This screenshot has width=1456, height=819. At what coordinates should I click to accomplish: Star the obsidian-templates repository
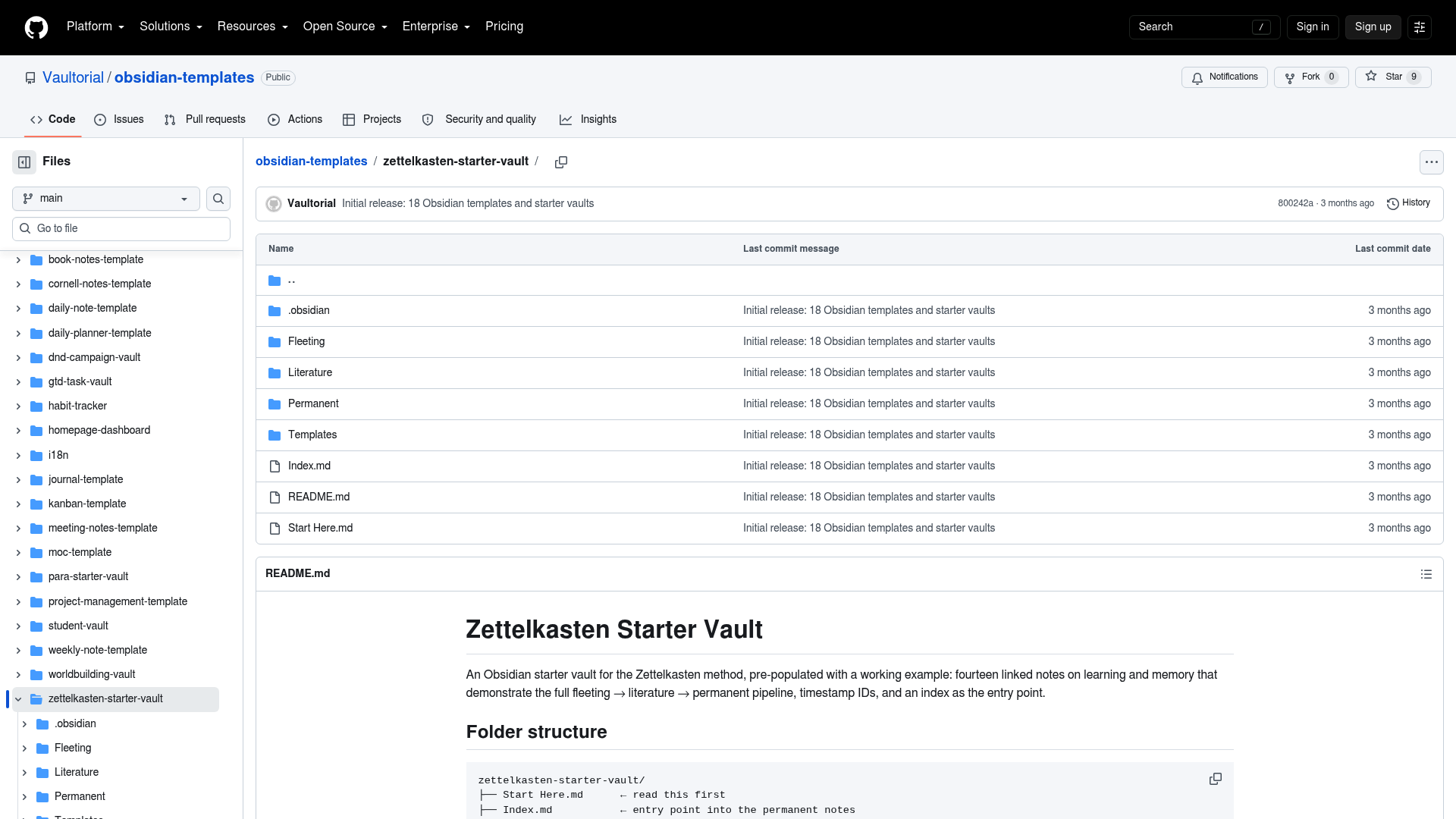(1393, 77)
